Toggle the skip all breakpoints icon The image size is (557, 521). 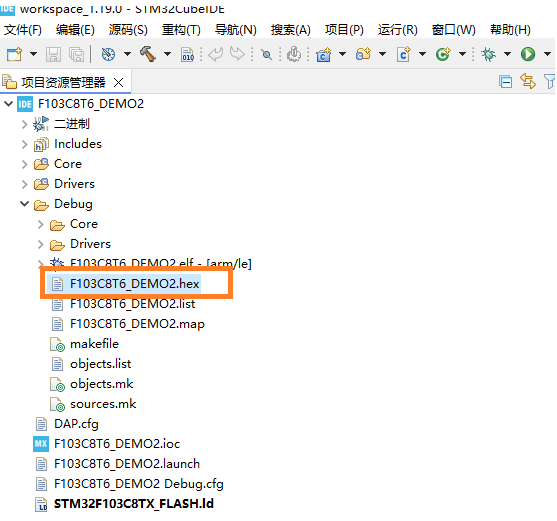click(266, 55)
